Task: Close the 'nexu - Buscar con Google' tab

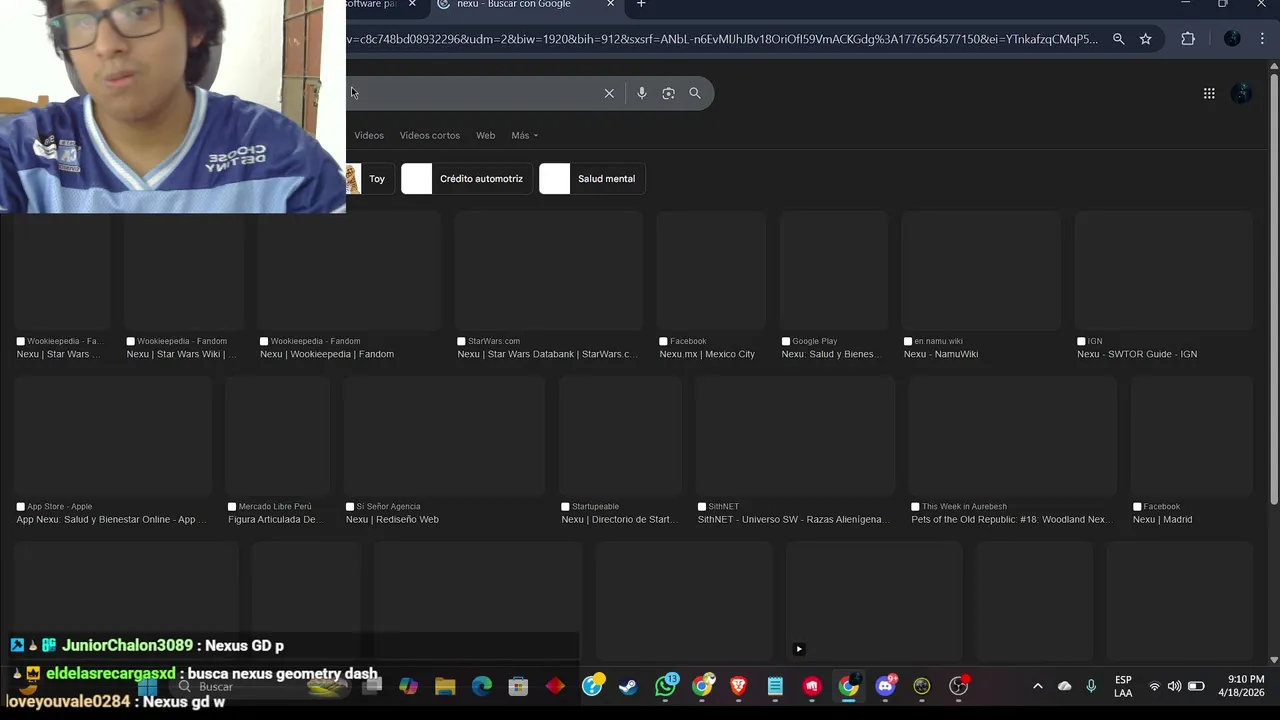Action: [x=610, y=4]
